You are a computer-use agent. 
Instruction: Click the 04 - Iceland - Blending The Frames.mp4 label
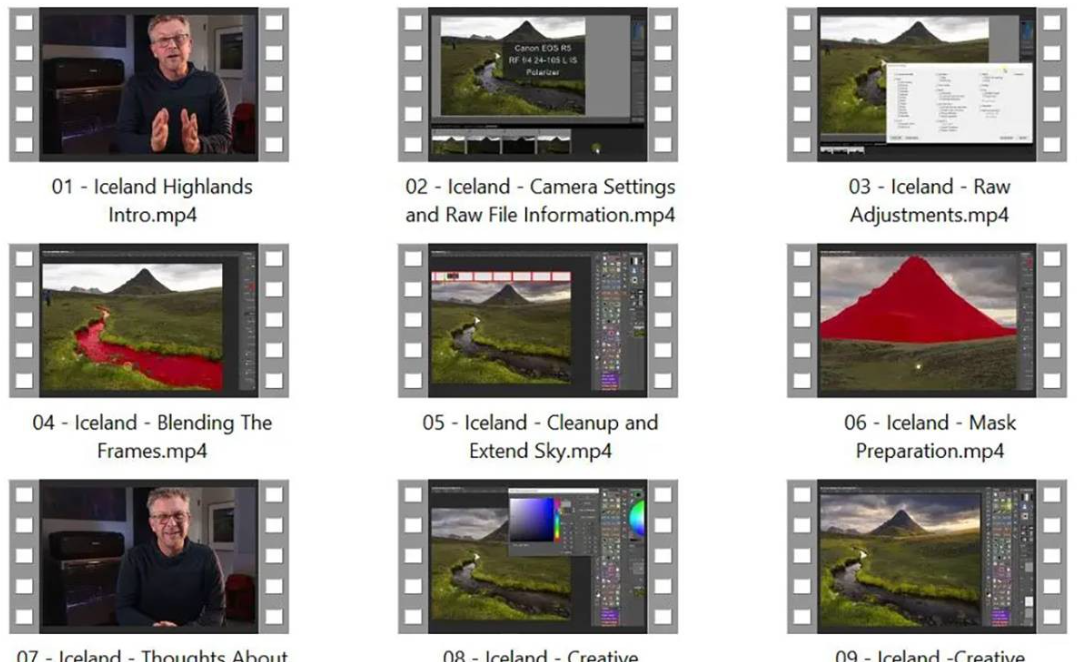pos(152,436)
